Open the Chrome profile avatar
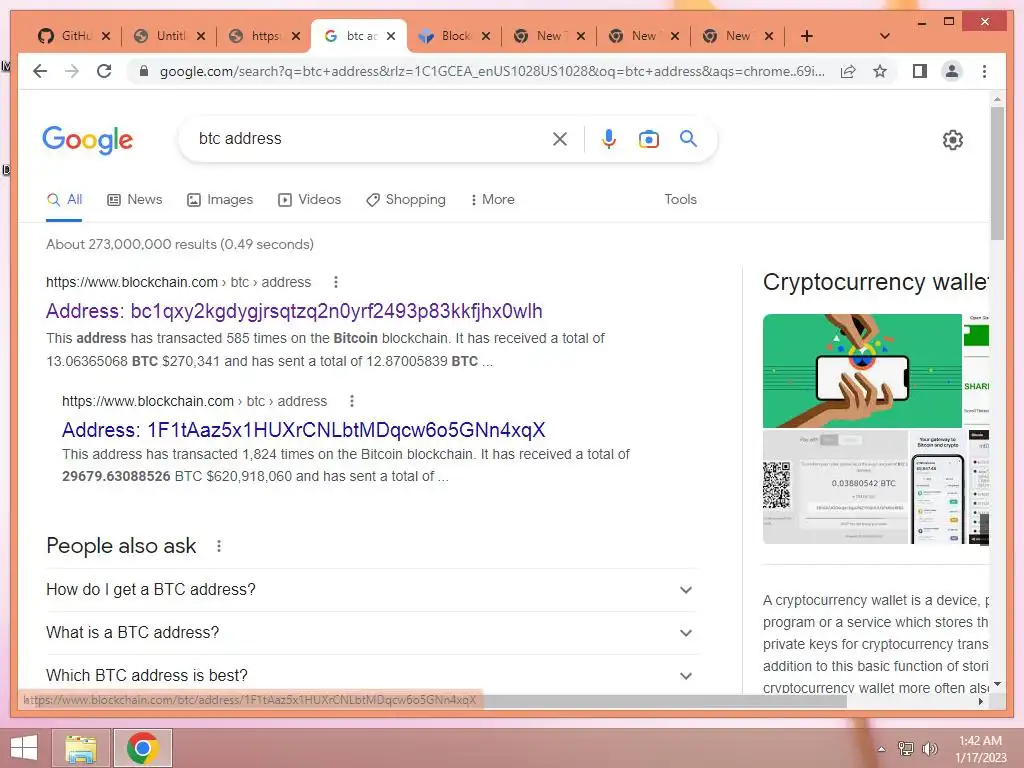This screenshot has width=1024, height=768. click(x=952, y=71)
